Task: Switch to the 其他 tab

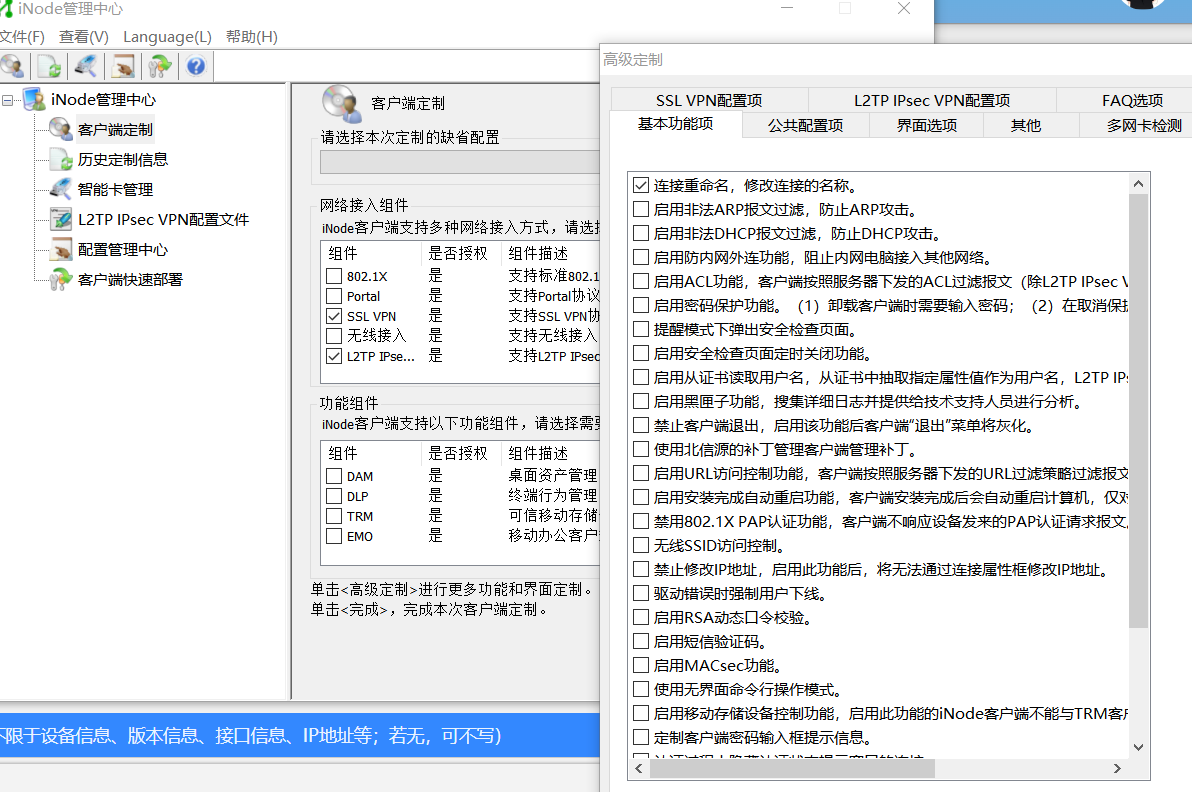Action: (x=1026, y=125)
